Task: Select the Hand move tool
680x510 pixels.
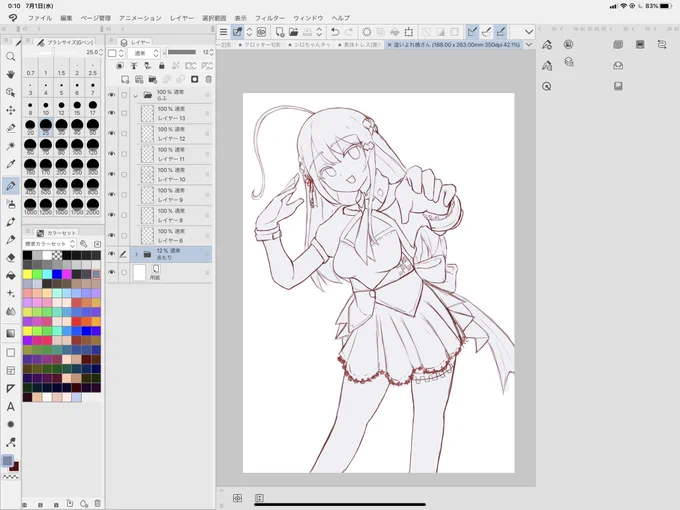Action: [11, 75]
